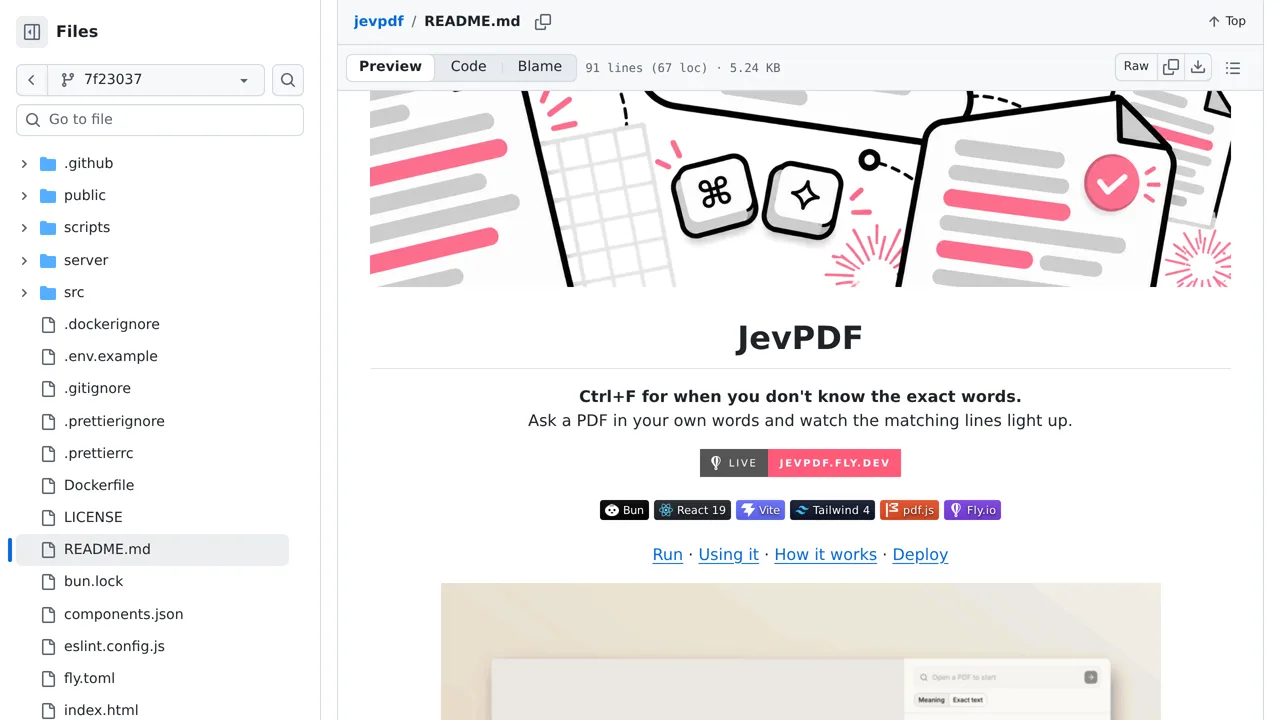The height and width of the screenshot is (720, 1280).
Task: Click the Fly.io badge
Action: (972, 510)
